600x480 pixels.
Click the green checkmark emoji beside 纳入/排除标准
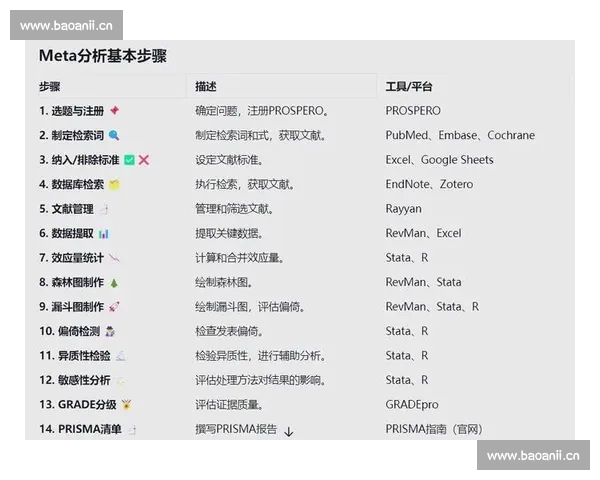(x=130, y=160)
